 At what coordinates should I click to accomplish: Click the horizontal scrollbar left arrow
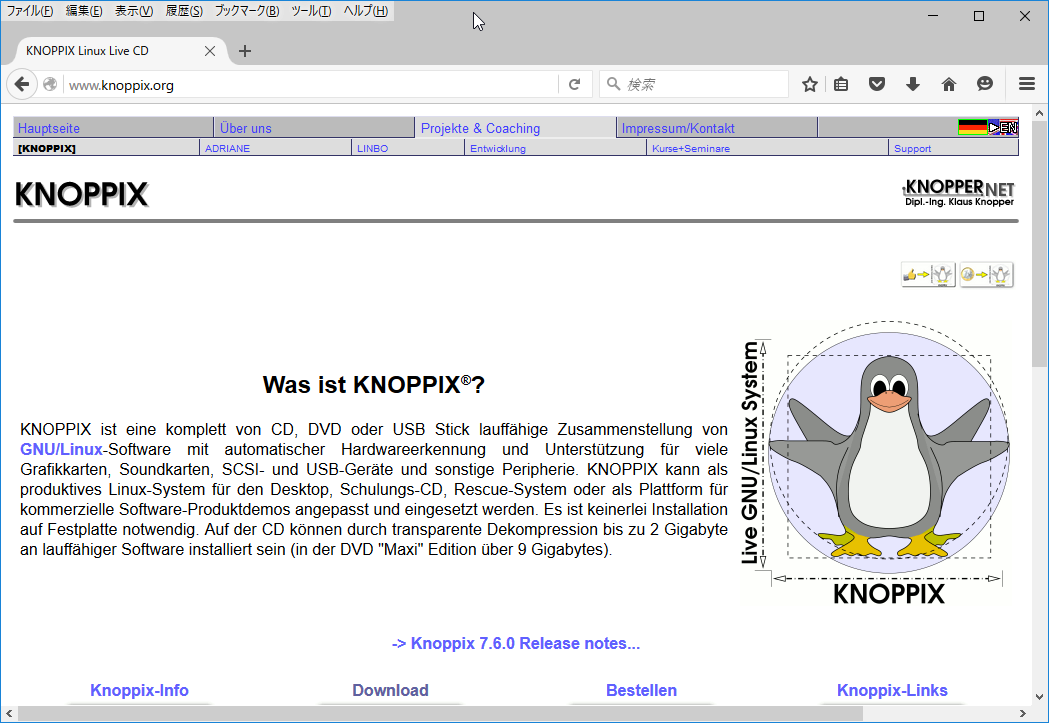(9, 714)
